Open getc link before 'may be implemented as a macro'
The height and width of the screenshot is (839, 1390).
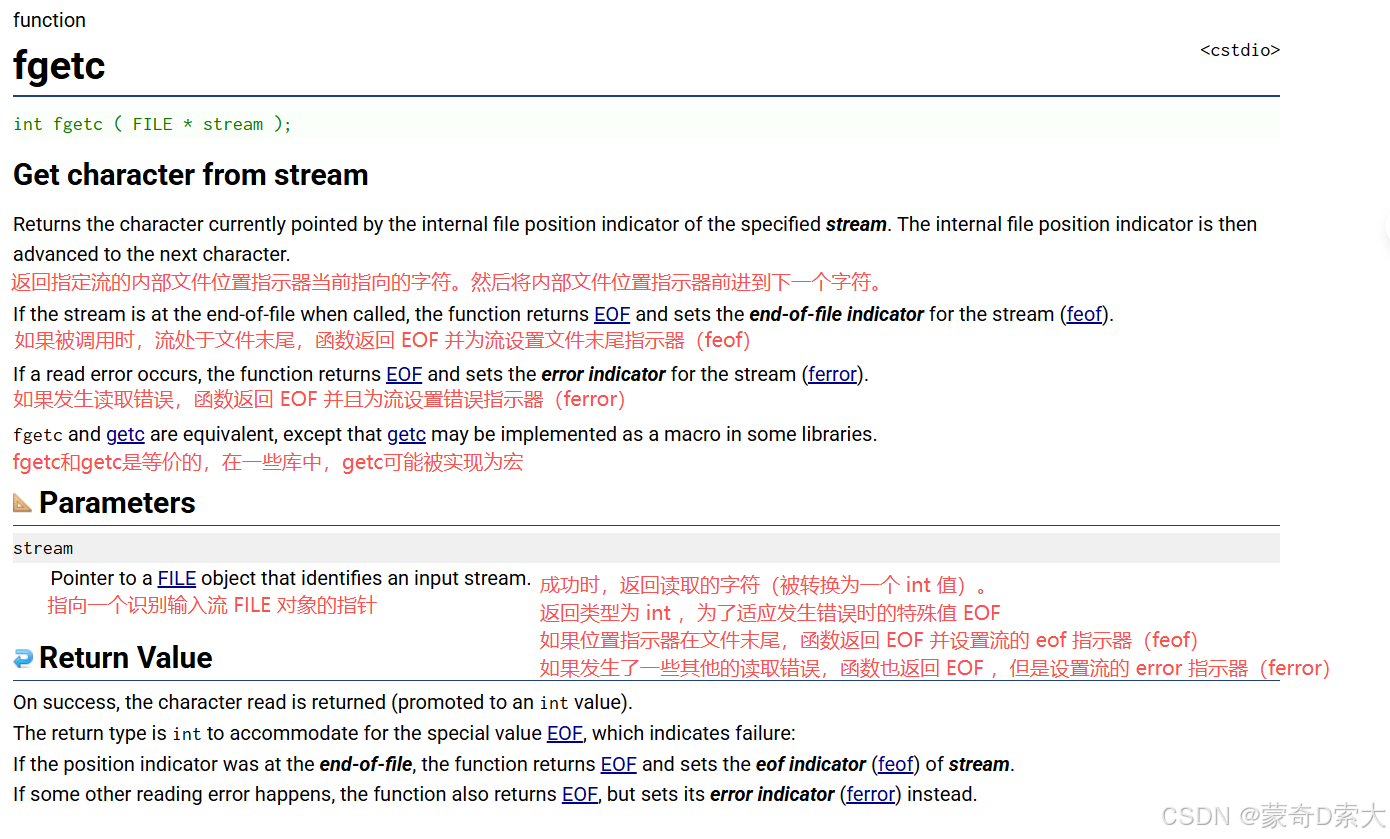[x=406, y=434]
